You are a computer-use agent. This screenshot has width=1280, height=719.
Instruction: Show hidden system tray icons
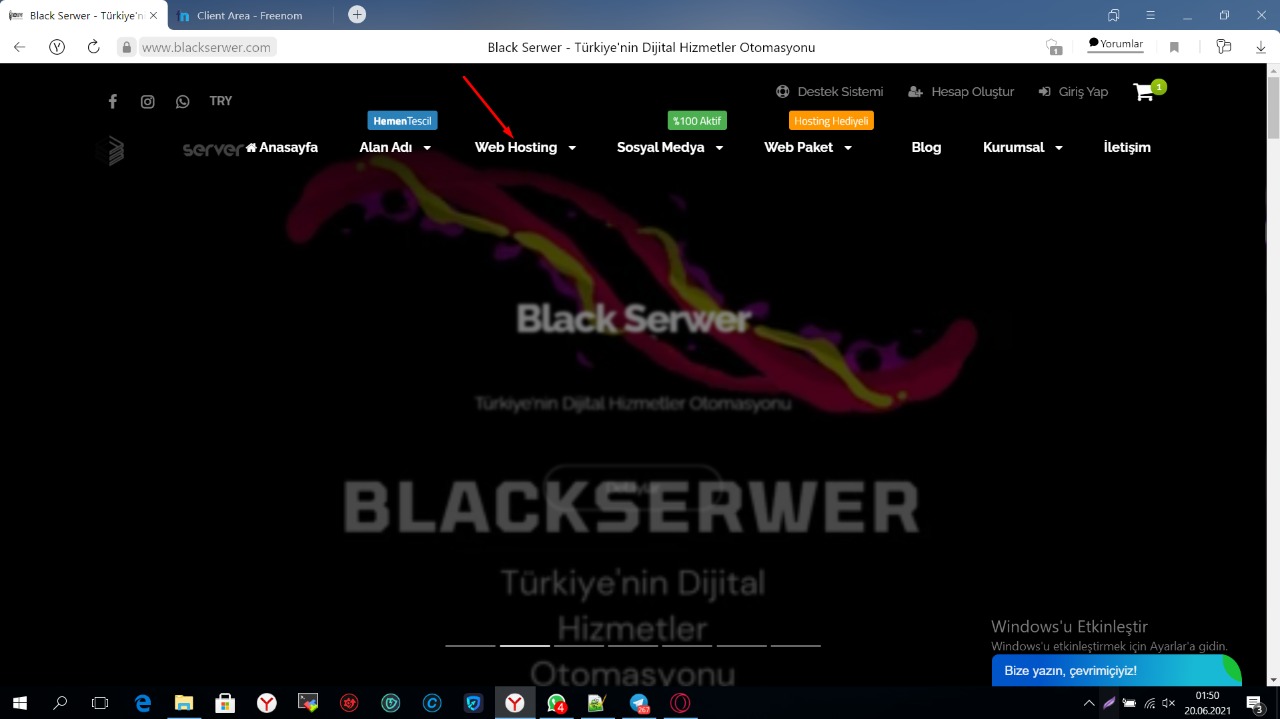click(1089, 703)
